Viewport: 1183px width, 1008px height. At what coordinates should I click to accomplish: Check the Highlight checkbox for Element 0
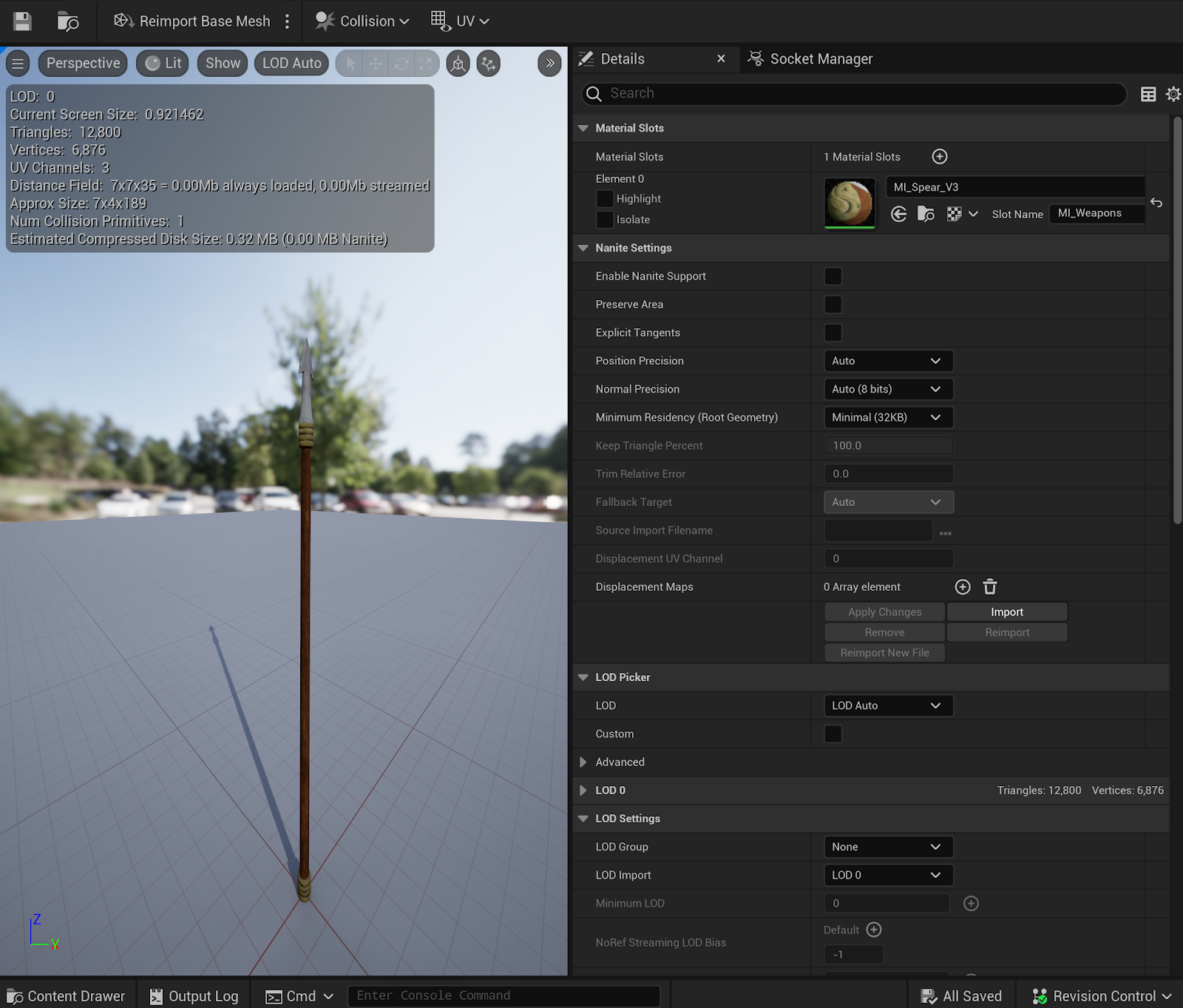(605, 199)
